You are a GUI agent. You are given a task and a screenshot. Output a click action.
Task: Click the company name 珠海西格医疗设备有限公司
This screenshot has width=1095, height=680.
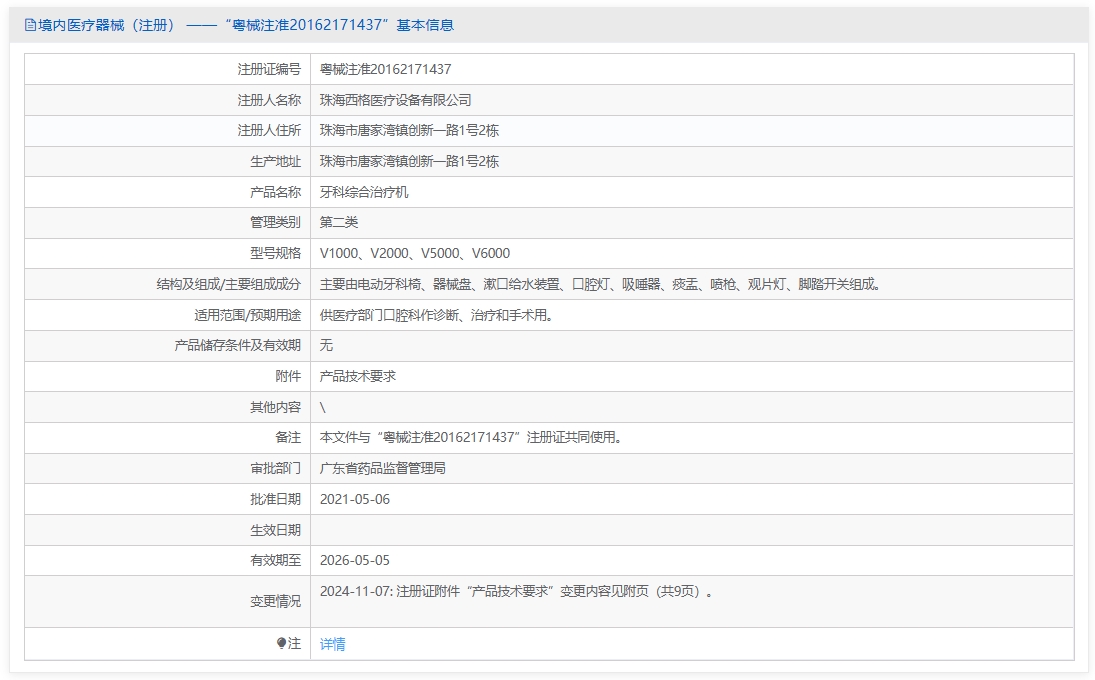[x=395, y=100]
